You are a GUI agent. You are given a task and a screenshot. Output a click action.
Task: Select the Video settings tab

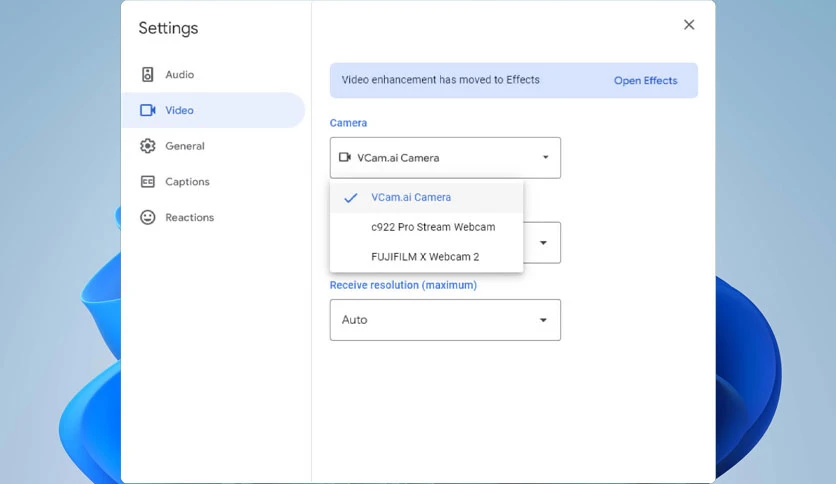[x=213, y=110]
